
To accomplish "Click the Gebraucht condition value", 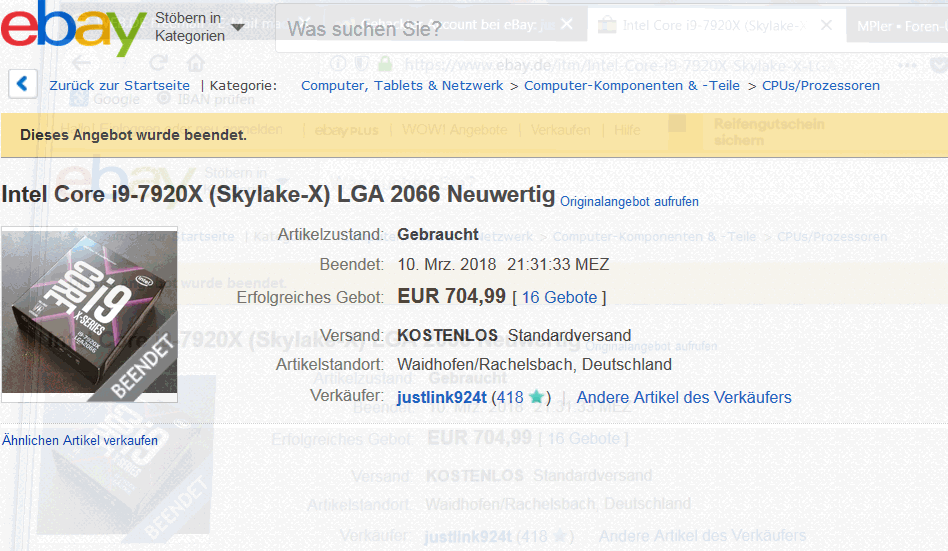I will 438,235.
